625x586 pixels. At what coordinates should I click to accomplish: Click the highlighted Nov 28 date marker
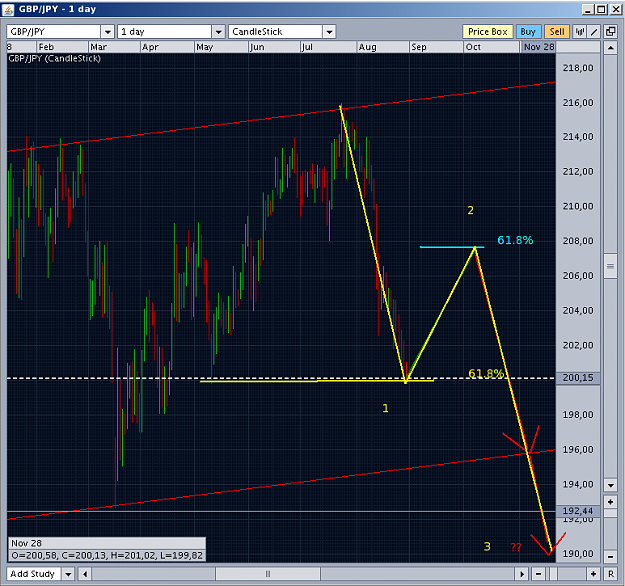538,47
